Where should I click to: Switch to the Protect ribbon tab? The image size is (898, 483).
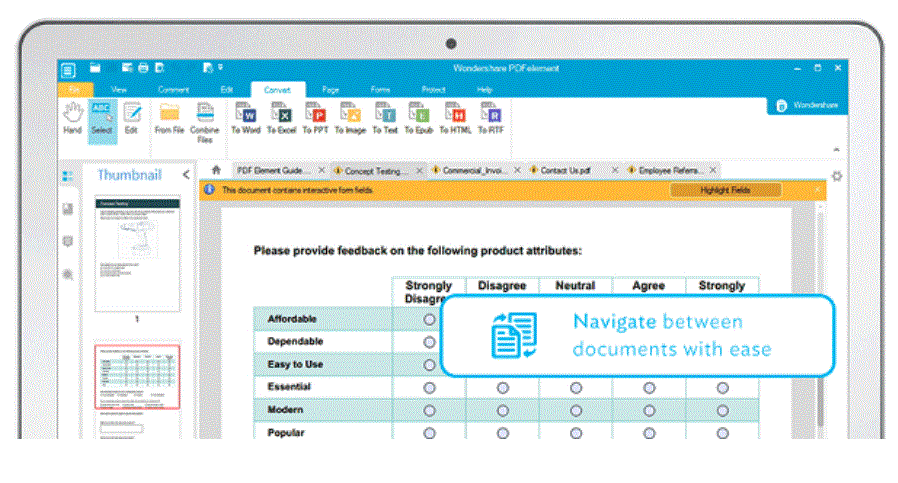[434, 89]
